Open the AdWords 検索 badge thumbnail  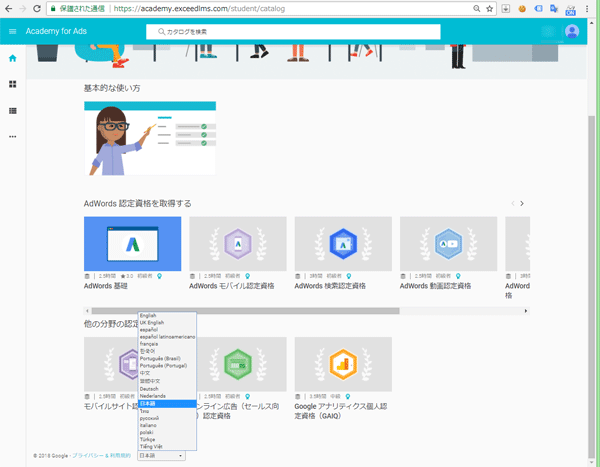click(x=343, y=244)
